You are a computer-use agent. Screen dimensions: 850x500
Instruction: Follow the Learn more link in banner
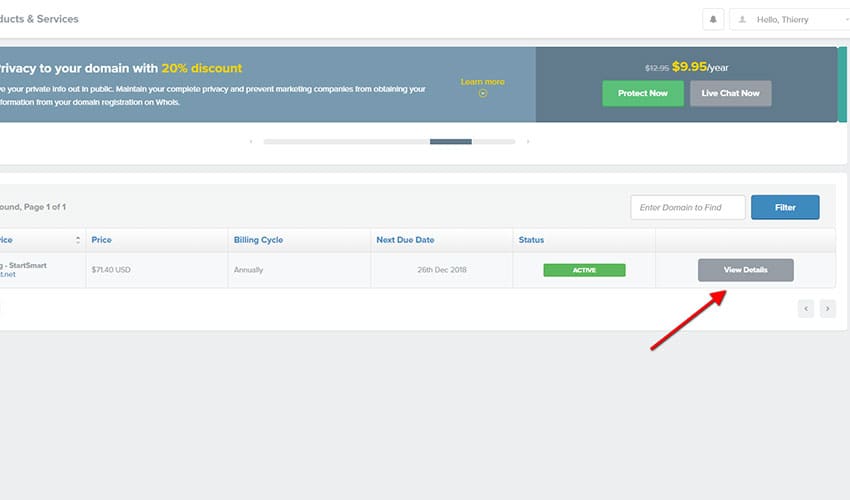tap(482, 82)
